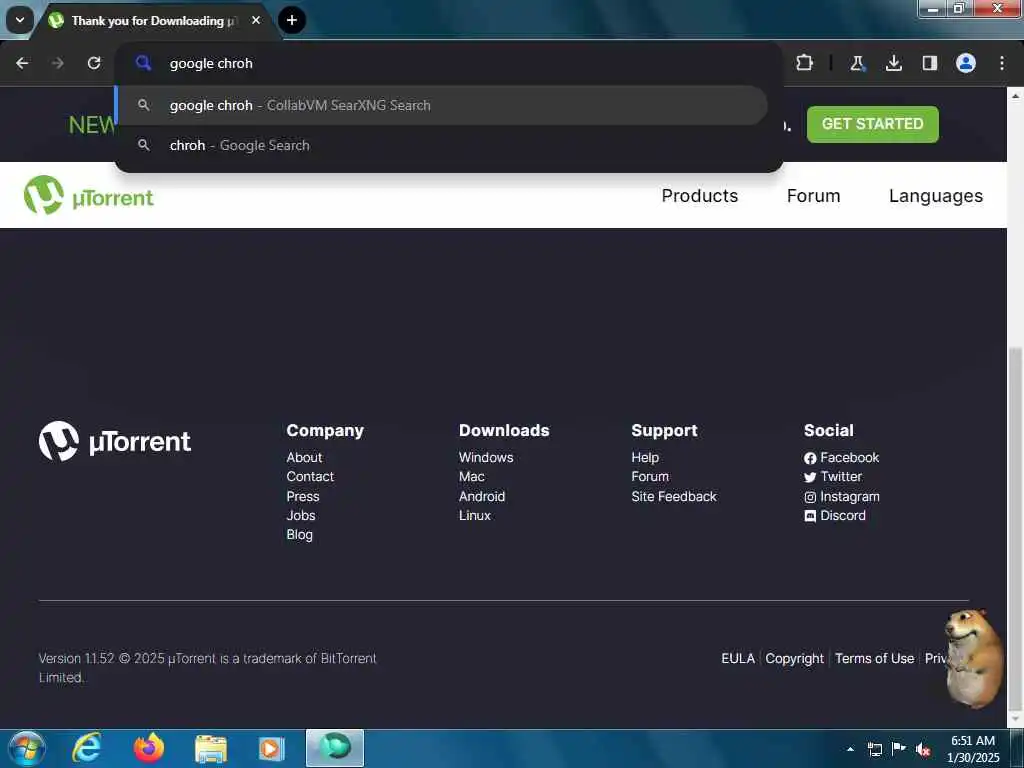Open the Forum header link

point(813,196)
